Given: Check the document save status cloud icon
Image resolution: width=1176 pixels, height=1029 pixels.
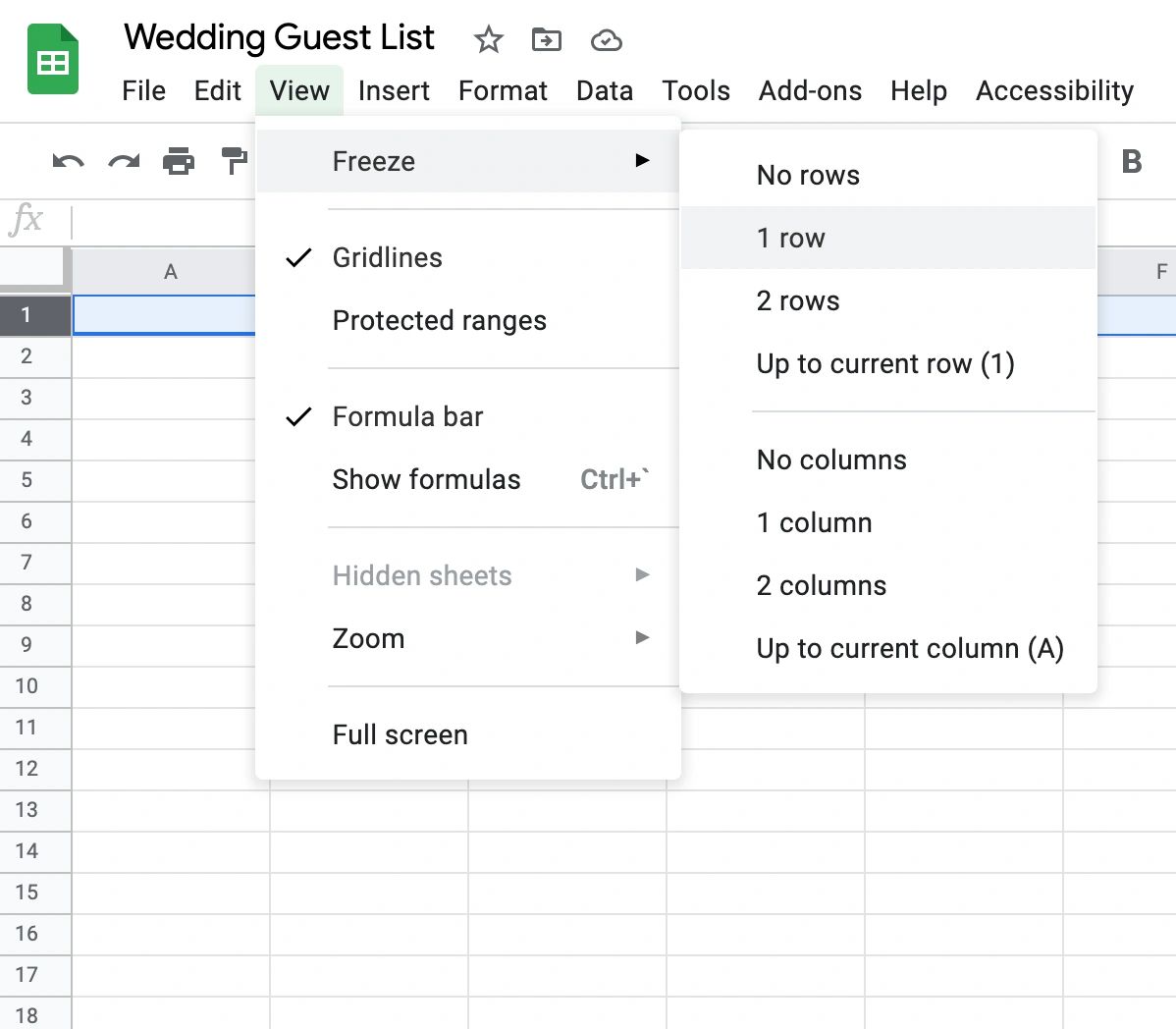Looking at the screenshot, I should point(606,40).
